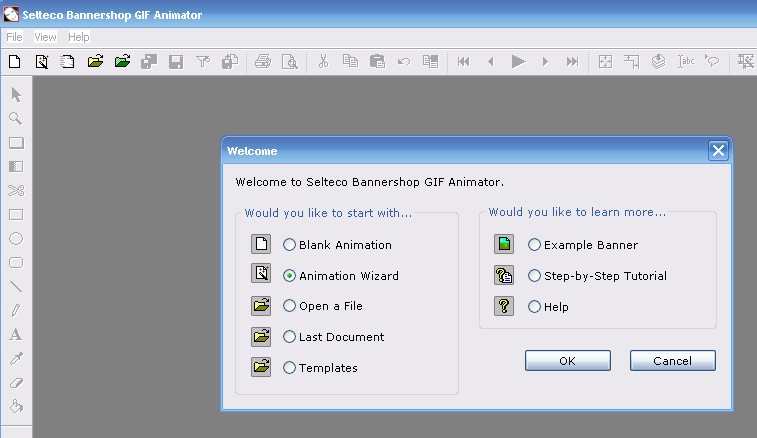Open the View menu
This screenshot has height=438, width=757.
pos(45,37)
